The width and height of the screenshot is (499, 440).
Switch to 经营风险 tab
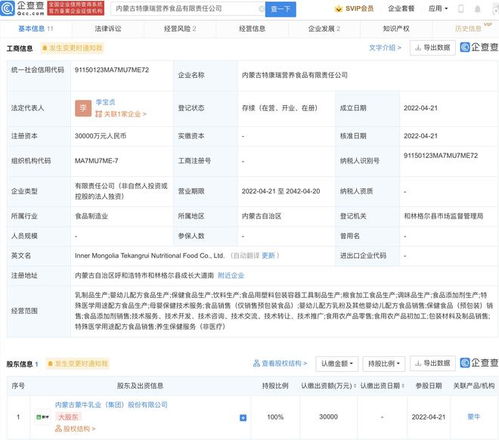pos(180,29)
